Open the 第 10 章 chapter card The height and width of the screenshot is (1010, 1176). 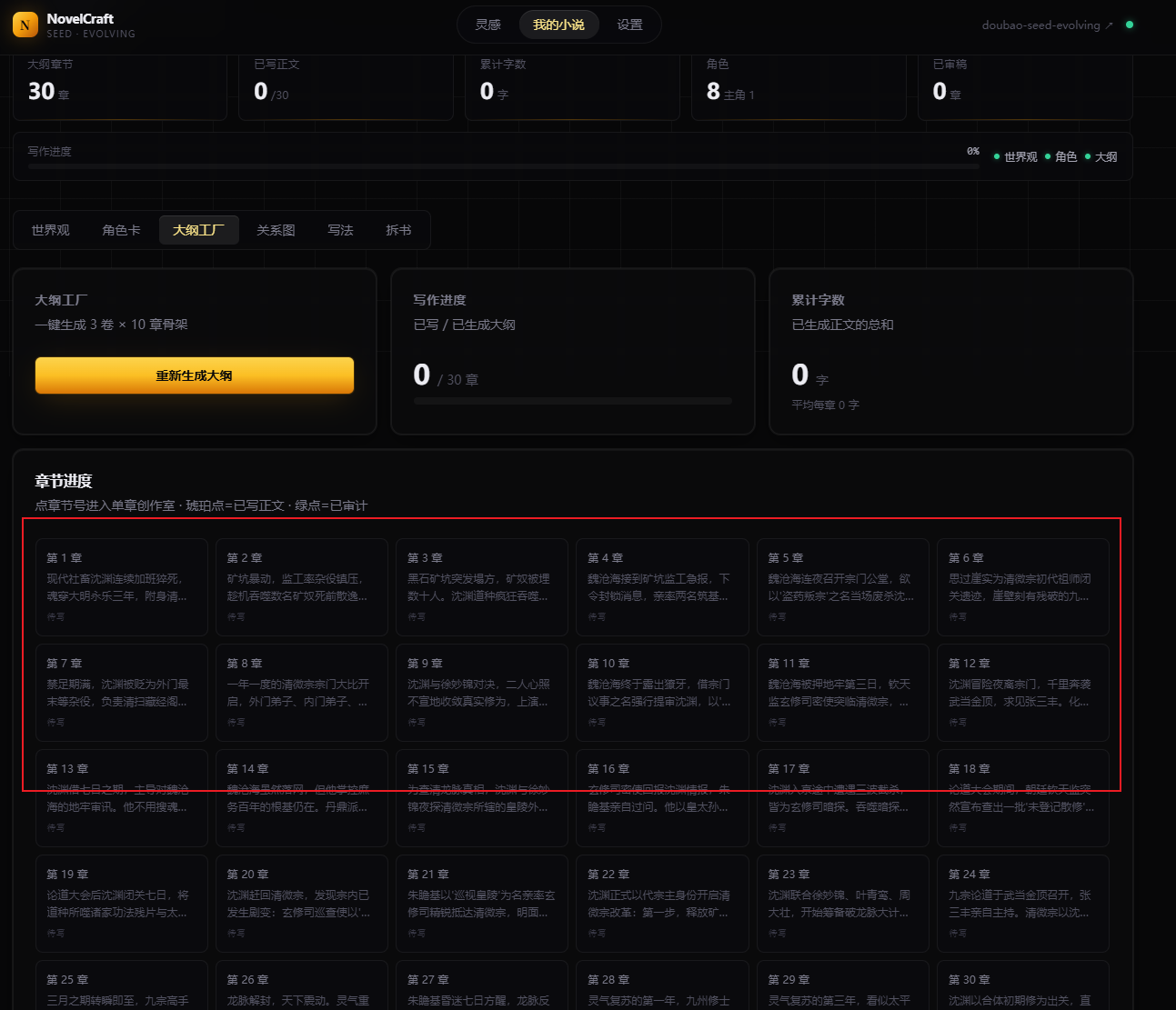662,693
